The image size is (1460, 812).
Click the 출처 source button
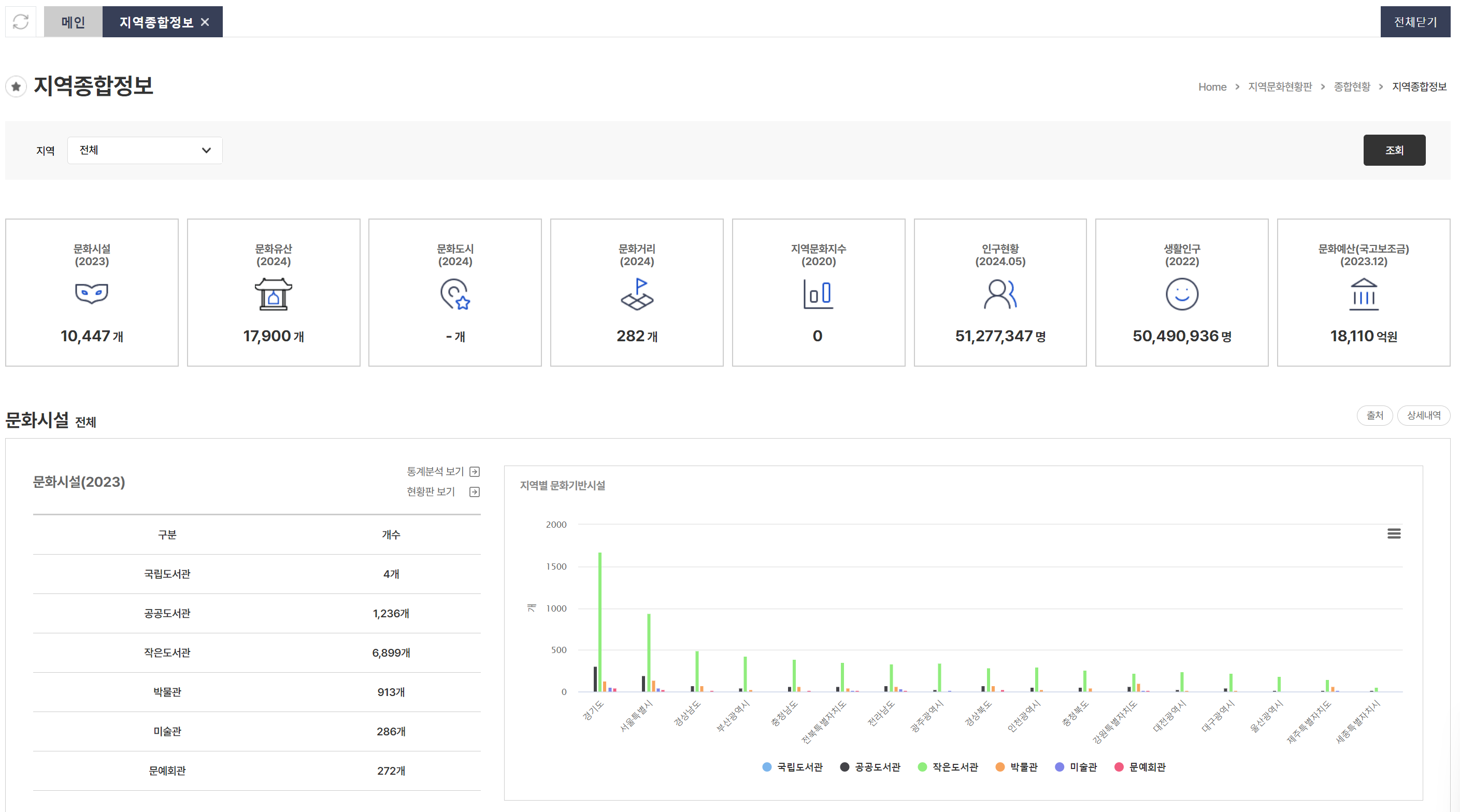[x=1374, y=415]
